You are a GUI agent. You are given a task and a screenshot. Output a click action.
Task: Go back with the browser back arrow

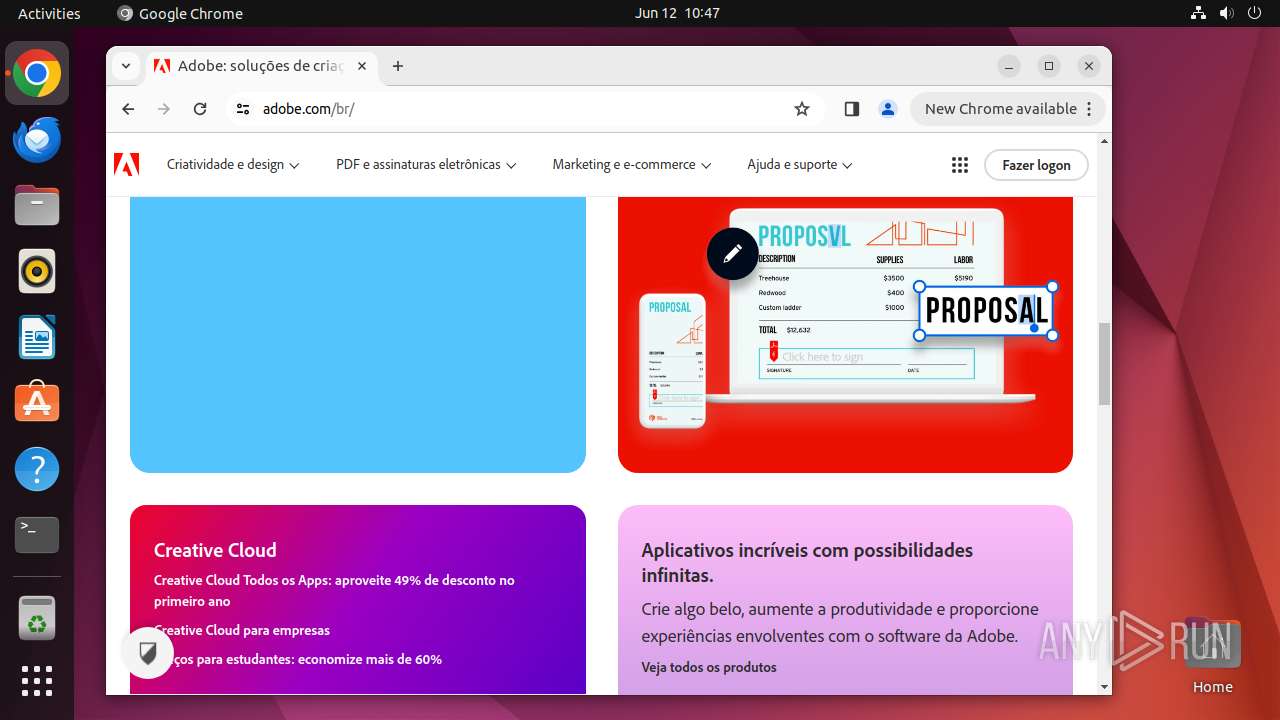pos(128,109)
